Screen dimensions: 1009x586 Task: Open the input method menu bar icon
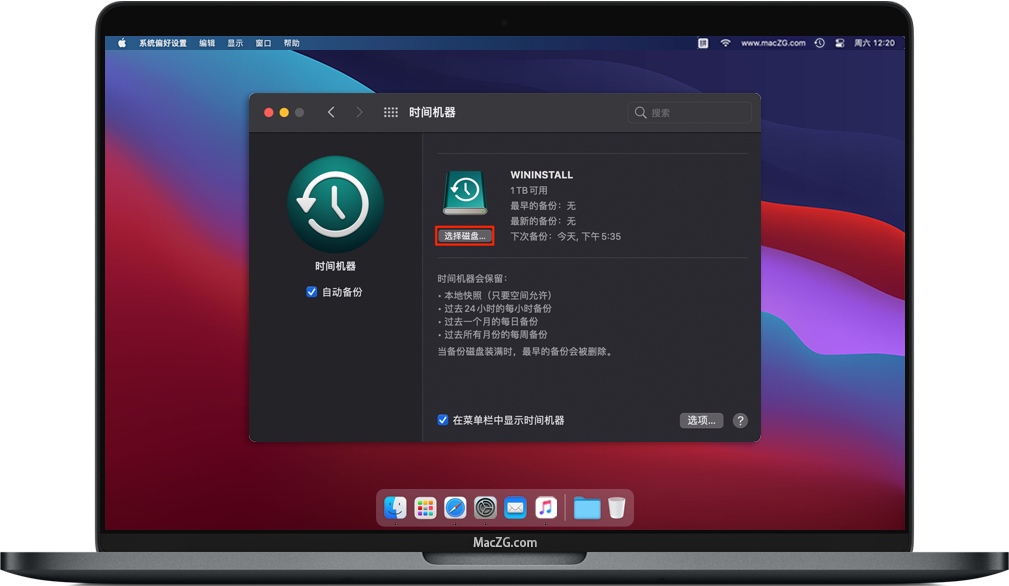point(703,44)
